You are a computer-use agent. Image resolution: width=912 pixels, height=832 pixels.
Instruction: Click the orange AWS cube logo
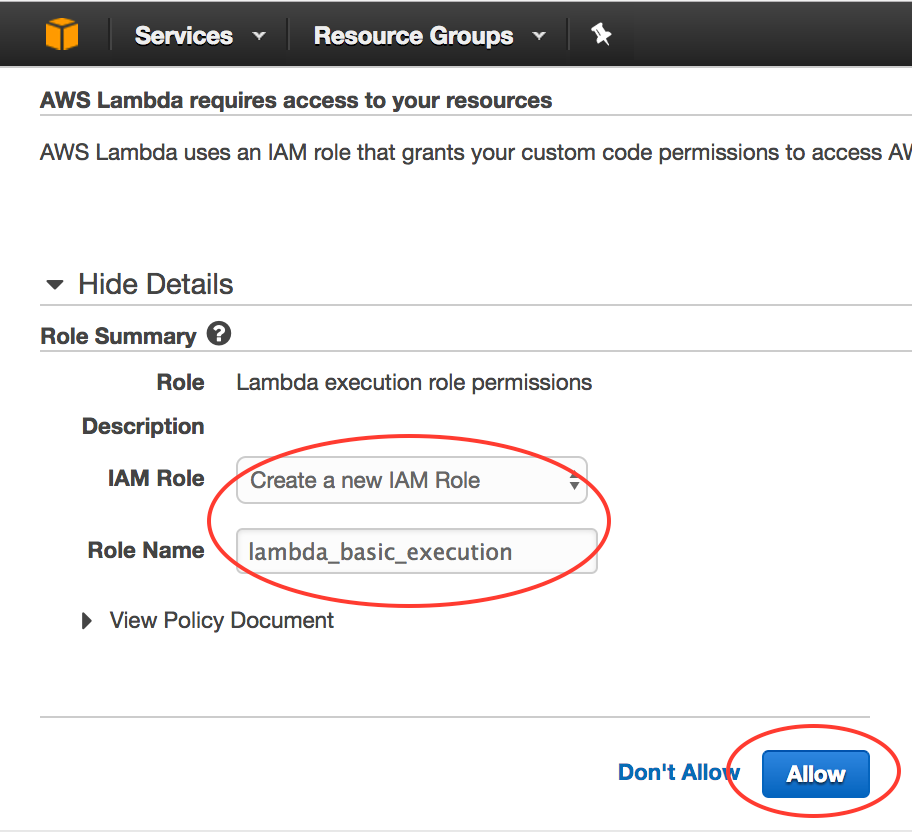61,35
